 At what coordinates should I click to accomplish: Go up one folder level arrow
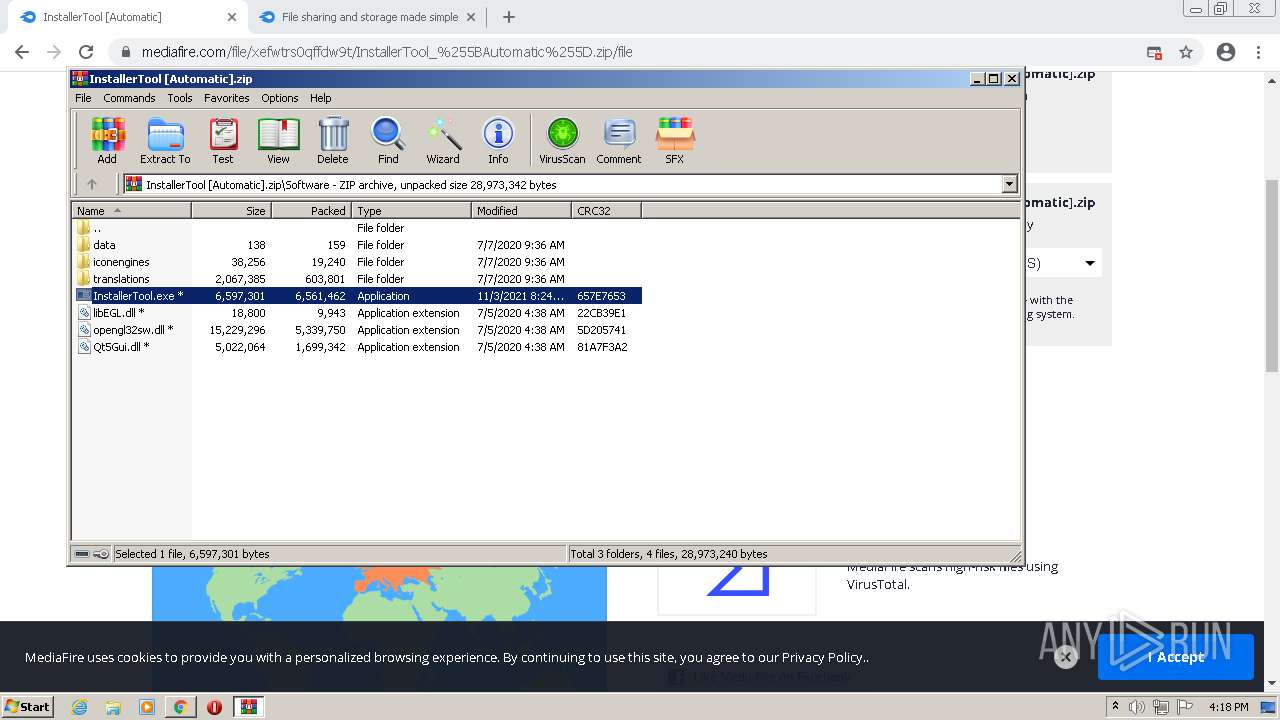tap(92, 184)
